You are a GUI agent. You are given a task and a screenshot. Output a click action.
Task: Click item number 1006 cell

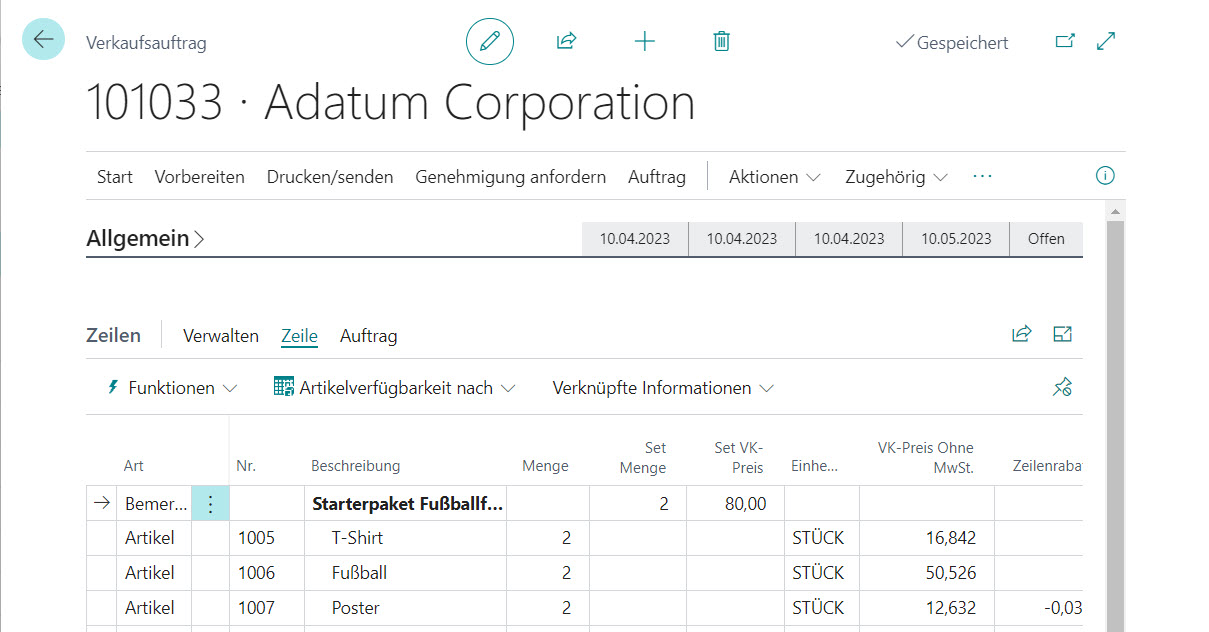click(267, 573)
